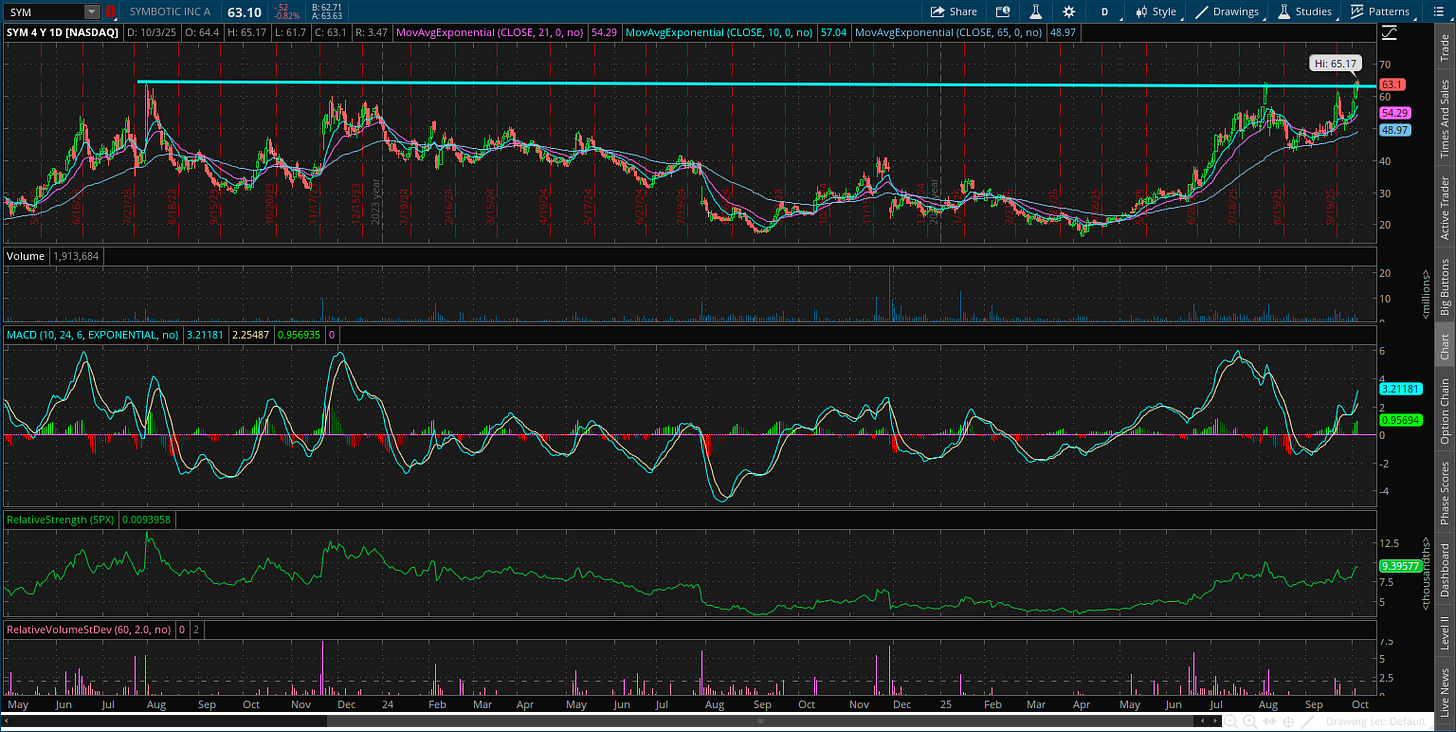Open the quick quote details icon next to Share
Viewport: 1456px width, 732px height.
coord(1003,12)
